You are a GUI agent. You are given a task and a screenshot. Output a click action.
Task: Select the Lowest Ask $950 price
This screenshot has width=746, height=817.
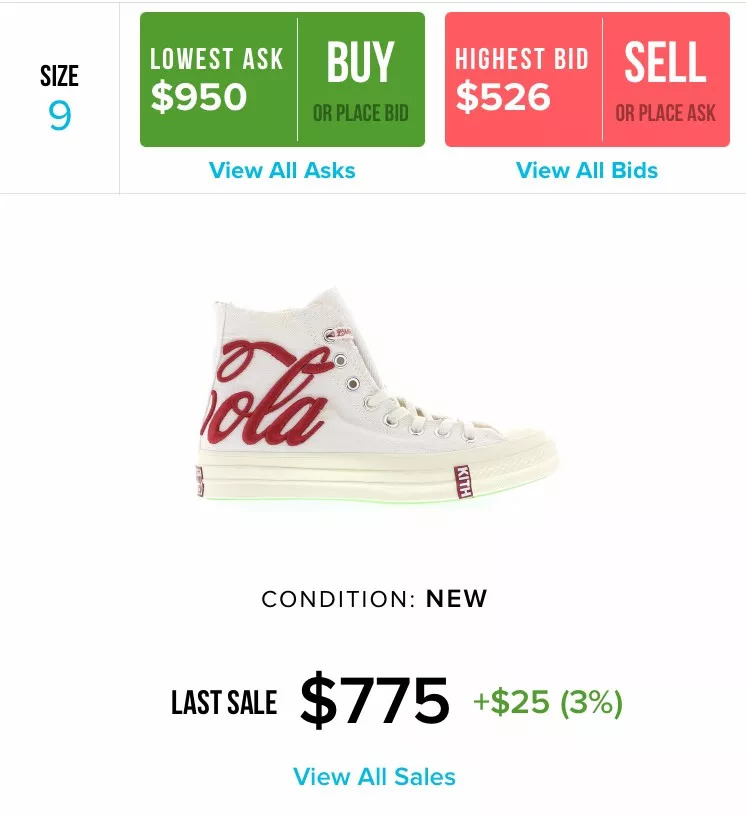click(x=199, y=97)
